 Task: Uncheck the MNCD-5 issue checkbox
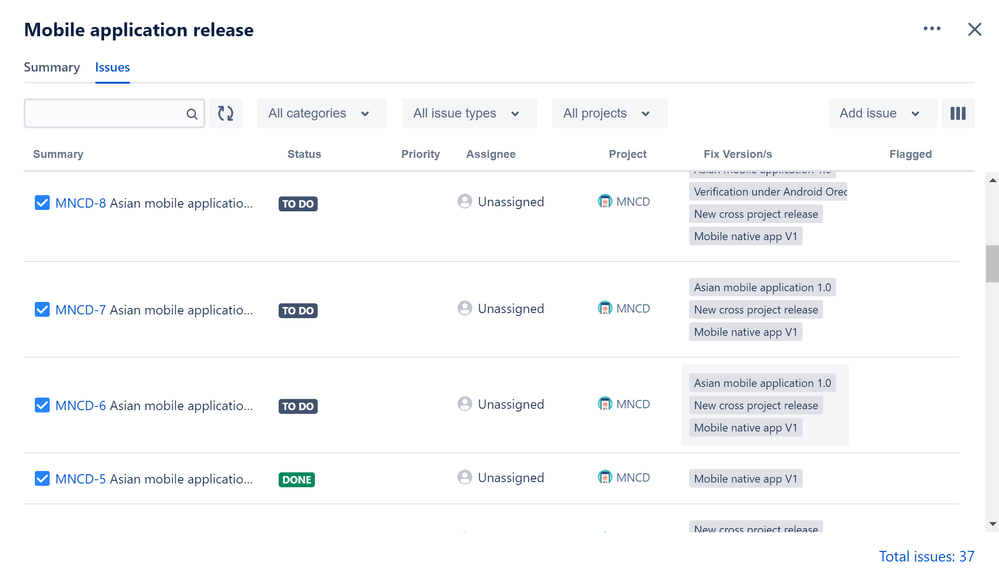[x=42, y=479]
